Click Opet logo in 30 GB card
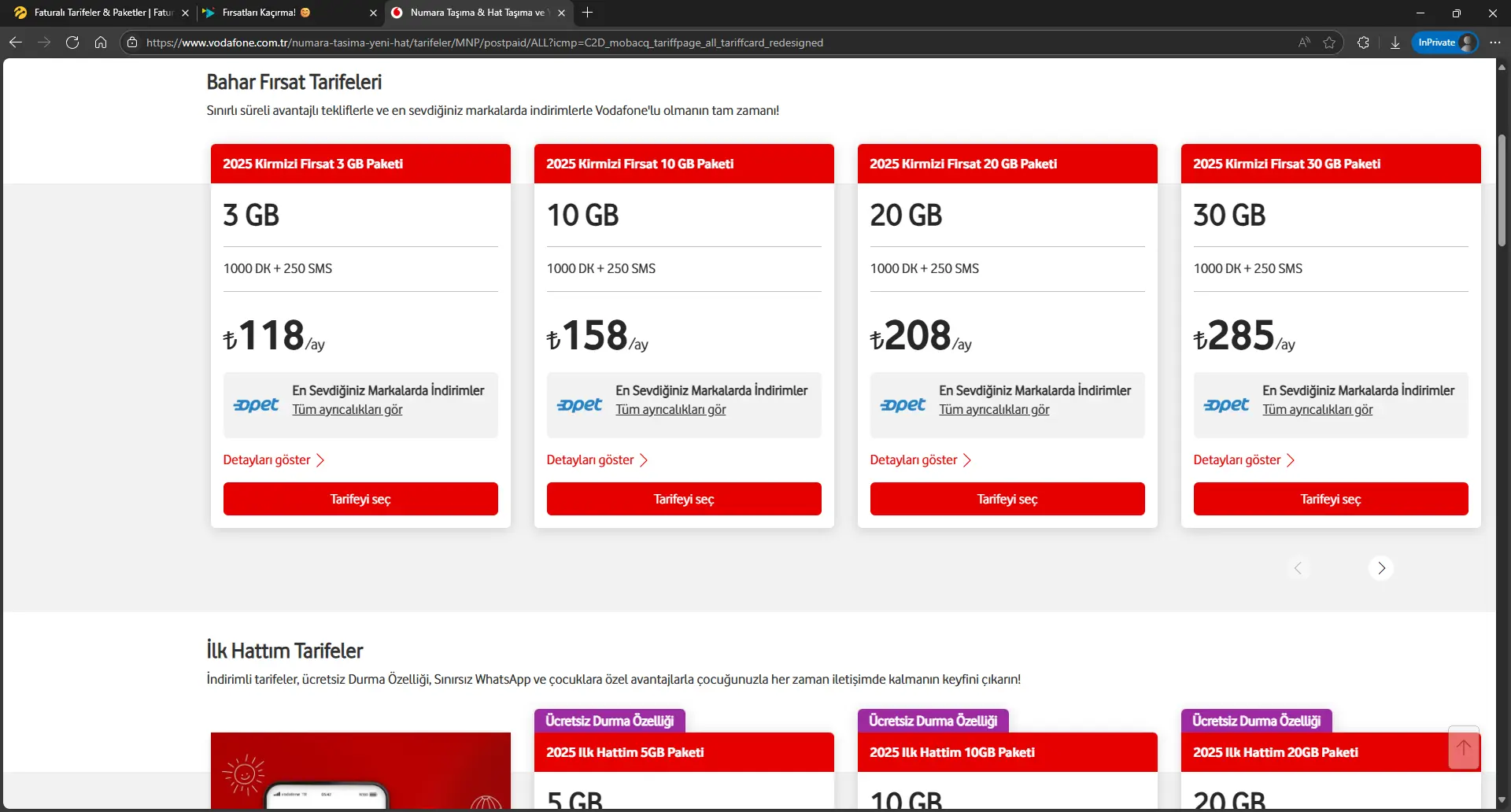The image size is (1511, 812). 1227,404
